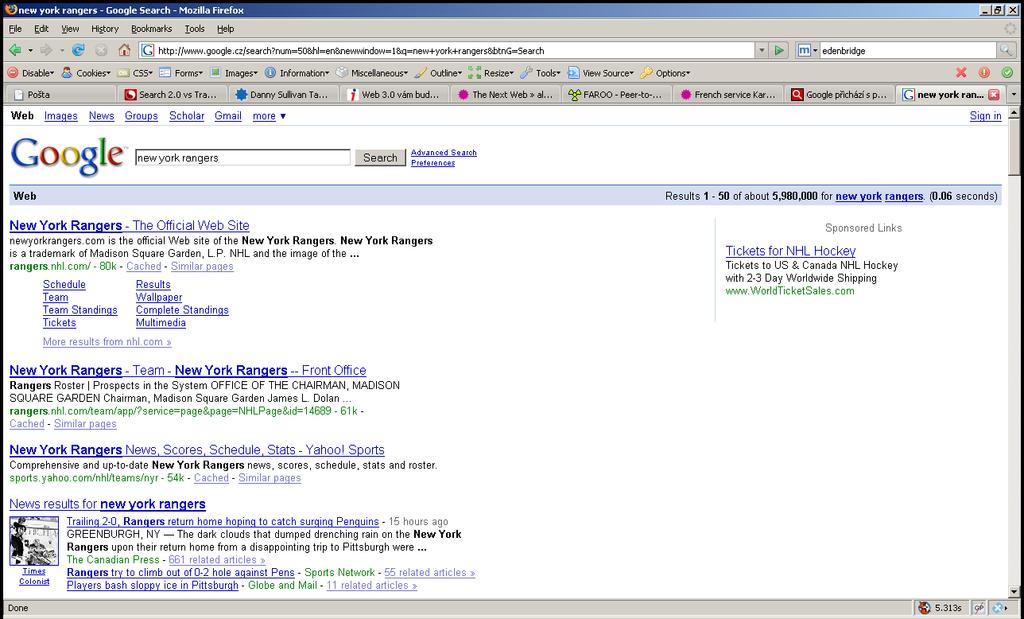Show all tabs list dropdown arrow
This screenshot has width=1024, height=619.
(x=1014, y=95)
